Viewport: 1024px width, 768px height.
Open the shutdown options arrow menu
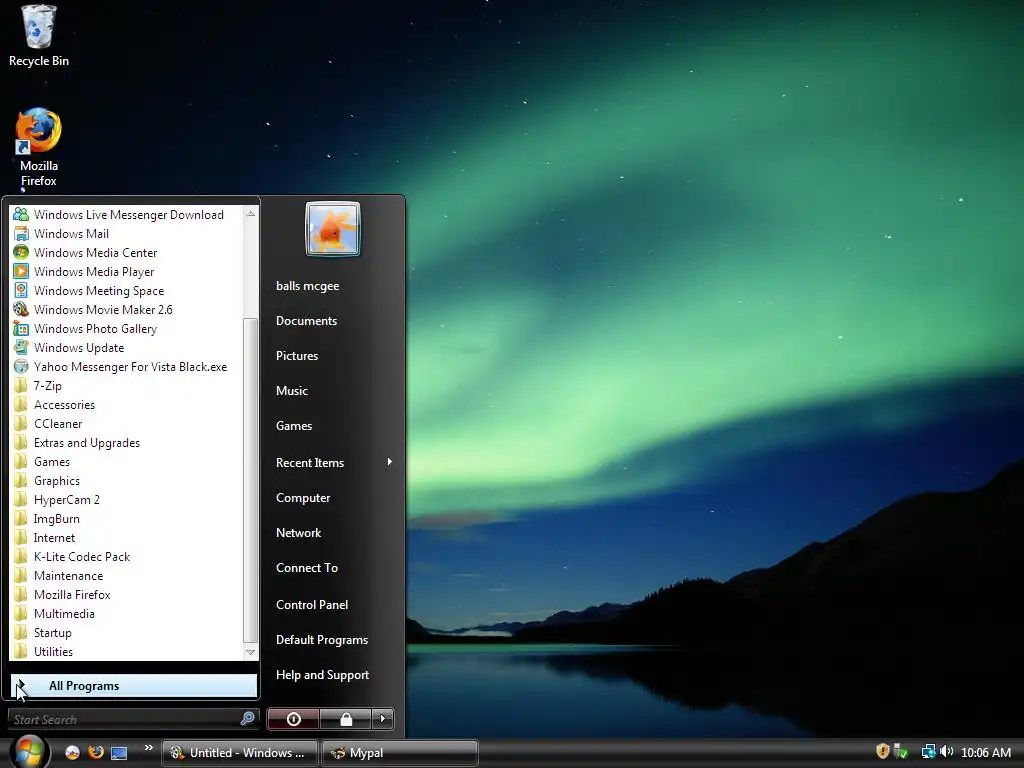[383, 718]
